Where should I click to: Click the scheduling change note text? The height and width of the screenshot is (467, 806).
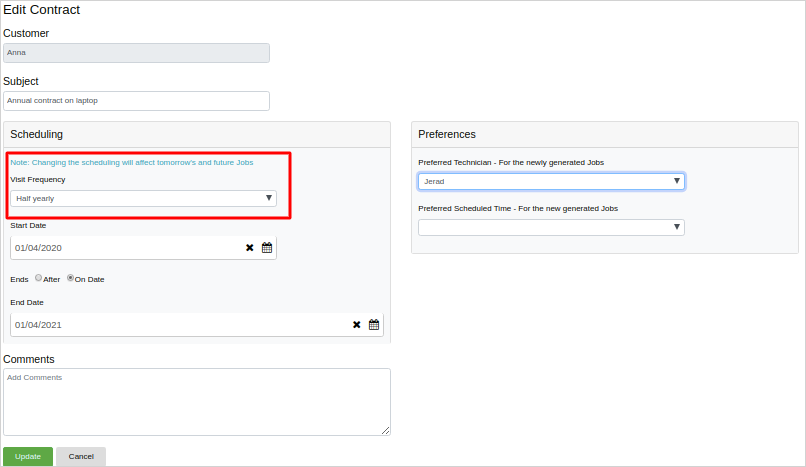[132, 162]
